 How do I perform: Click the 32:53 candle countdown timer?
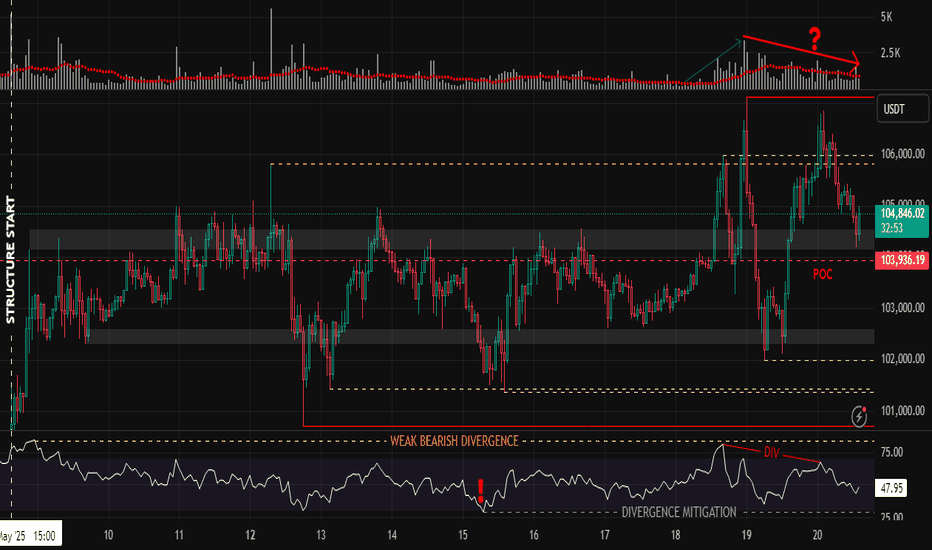click(892, 228)
